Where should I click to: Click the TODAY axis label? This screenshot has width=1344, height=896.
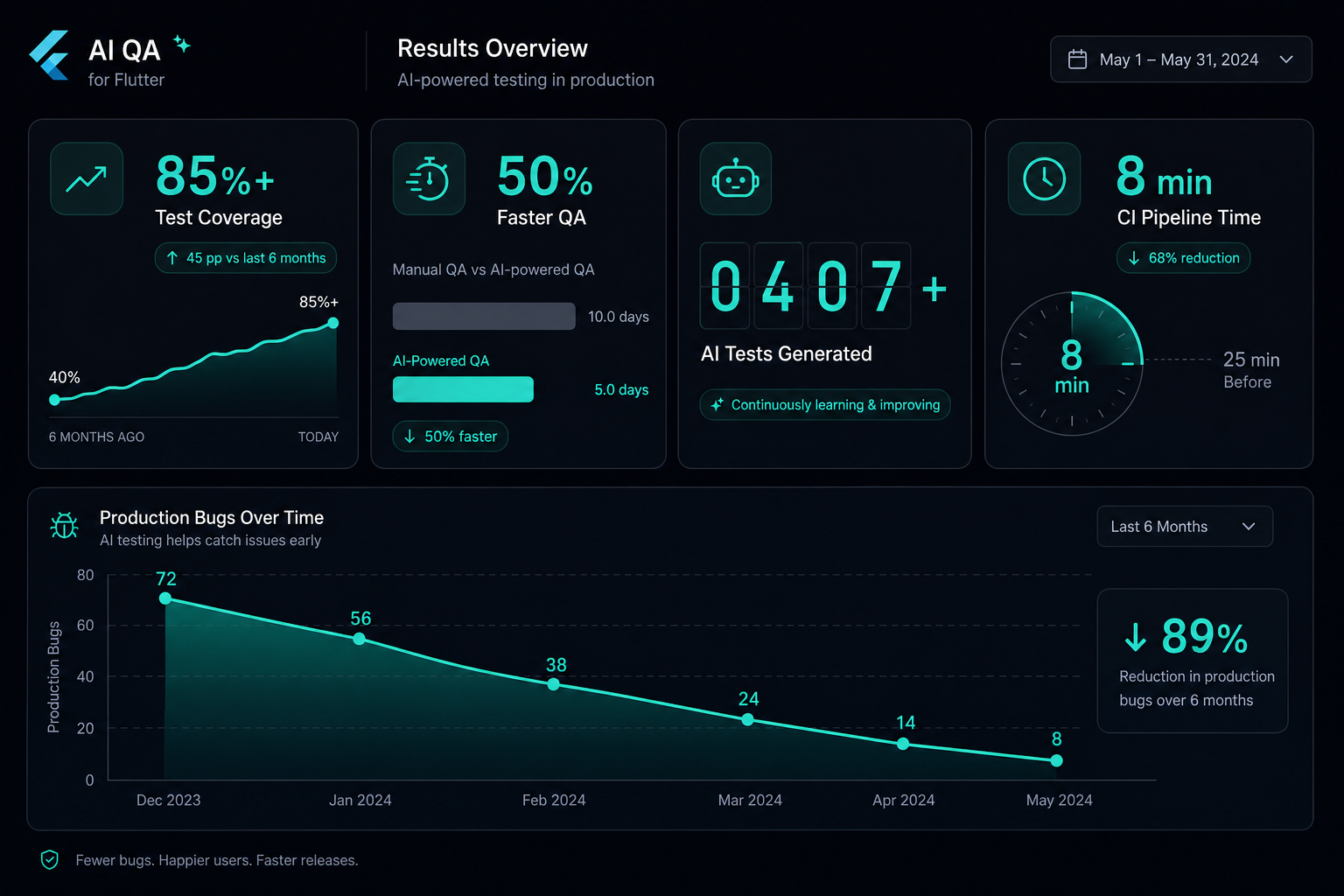pyautogui.click(x=318, y=437)
